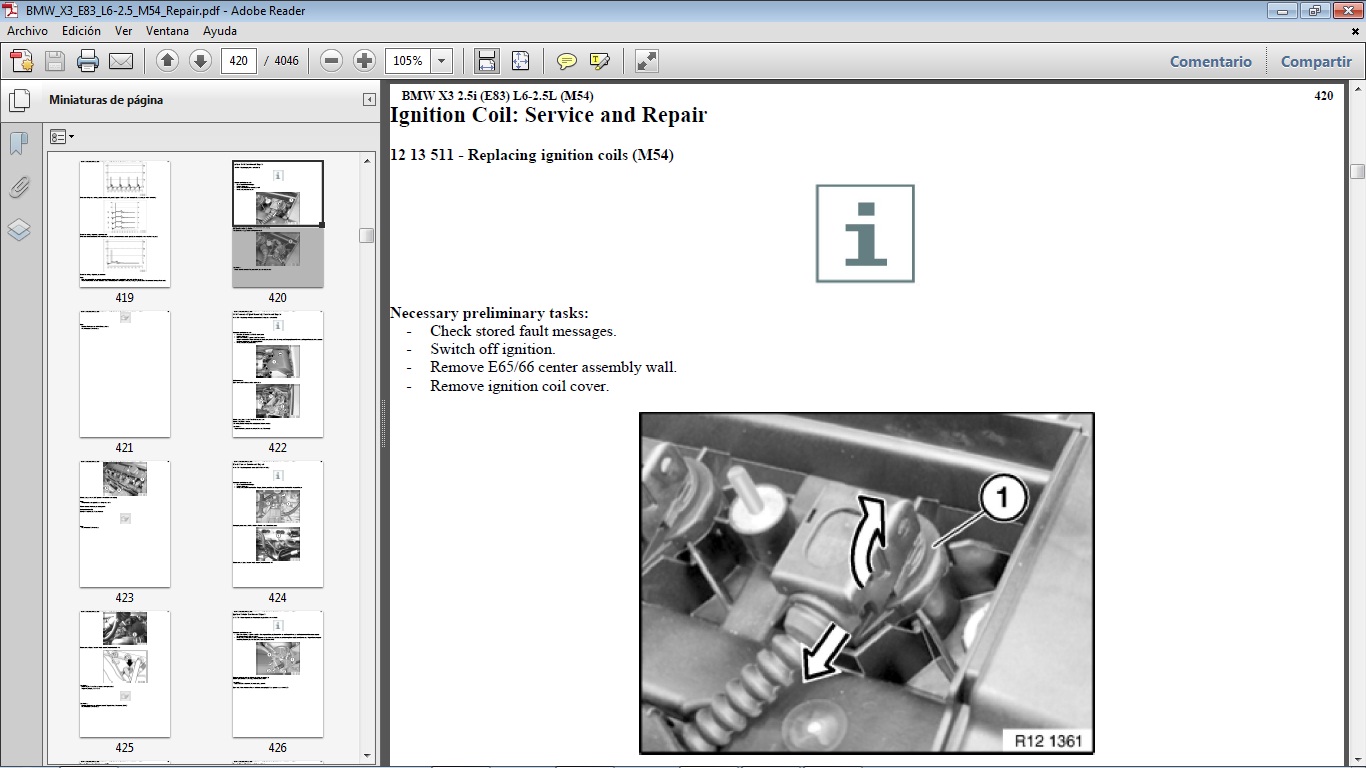Select page 424 thumbnail

(278, 524)
